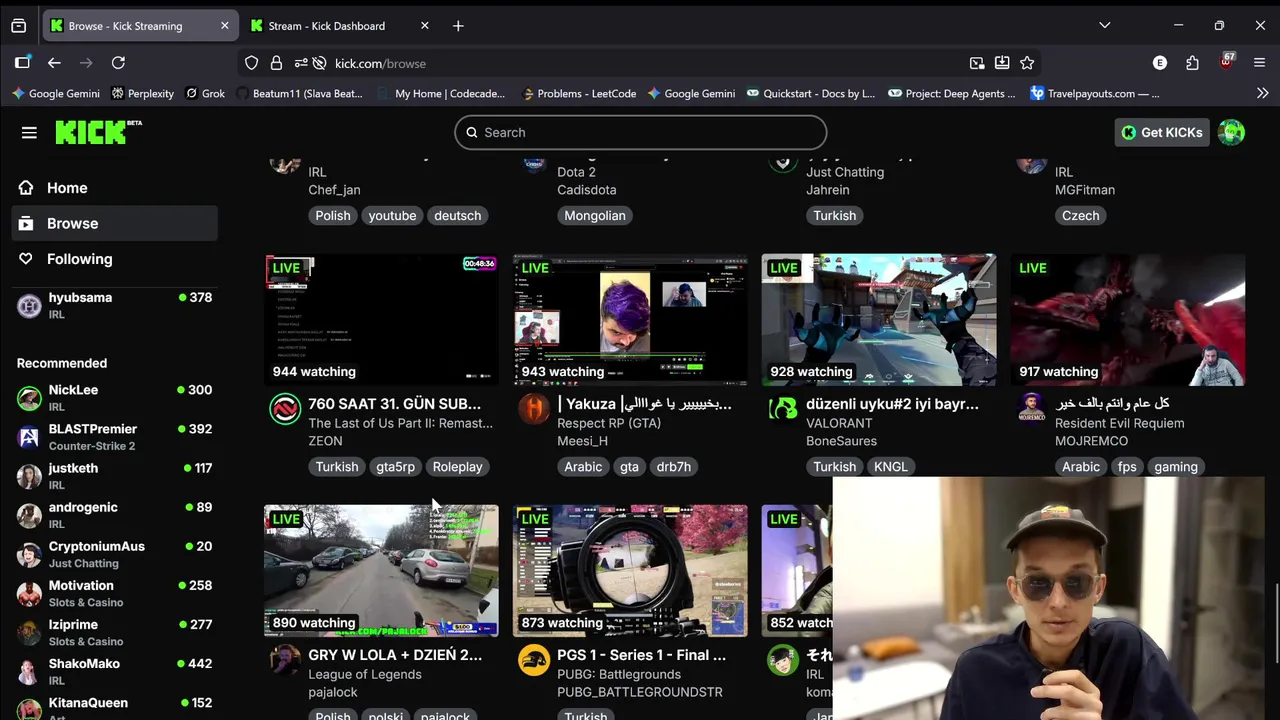Switch to Stream - Kick Dashboard tab
This screenshot has height=720, width=1280.
pos(338,26)
